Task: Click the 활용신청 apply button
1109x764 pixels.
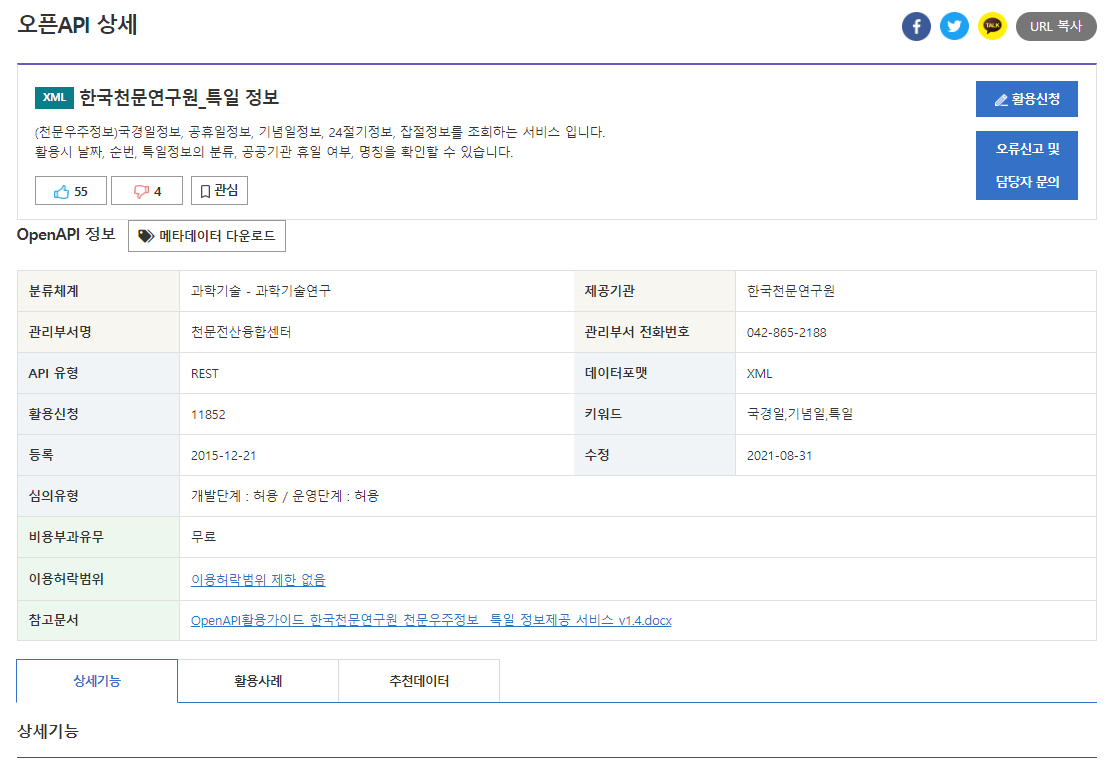Action: point(1026,99)
